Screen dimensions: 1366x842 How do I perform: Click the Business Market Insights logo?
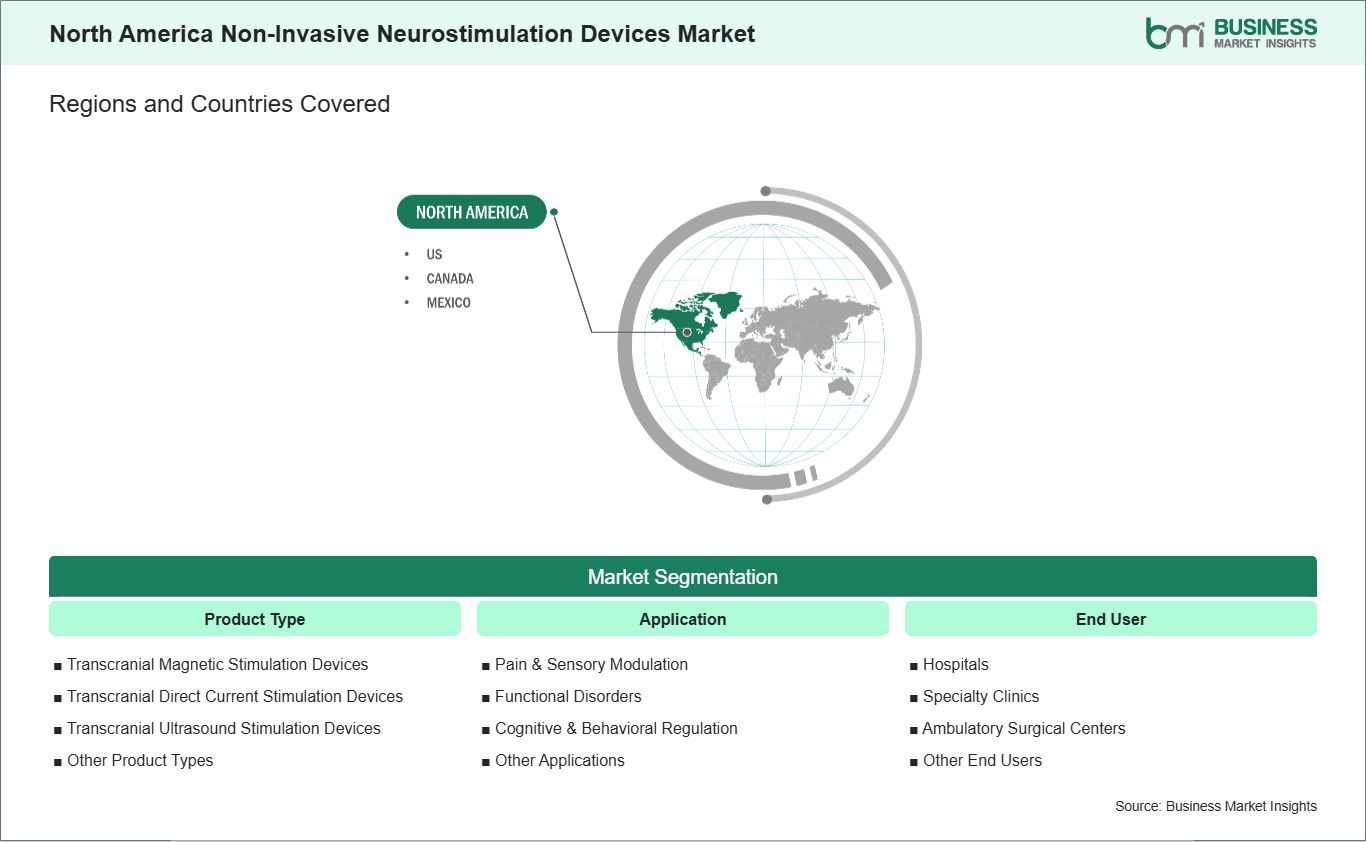point(1231,33)
